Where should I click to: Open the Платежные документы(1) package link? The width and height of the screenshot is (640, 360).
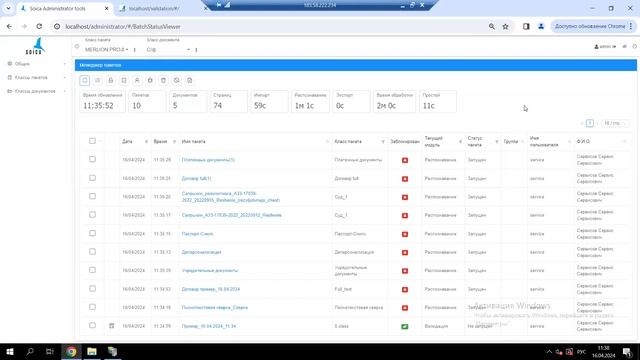(208, 160)
